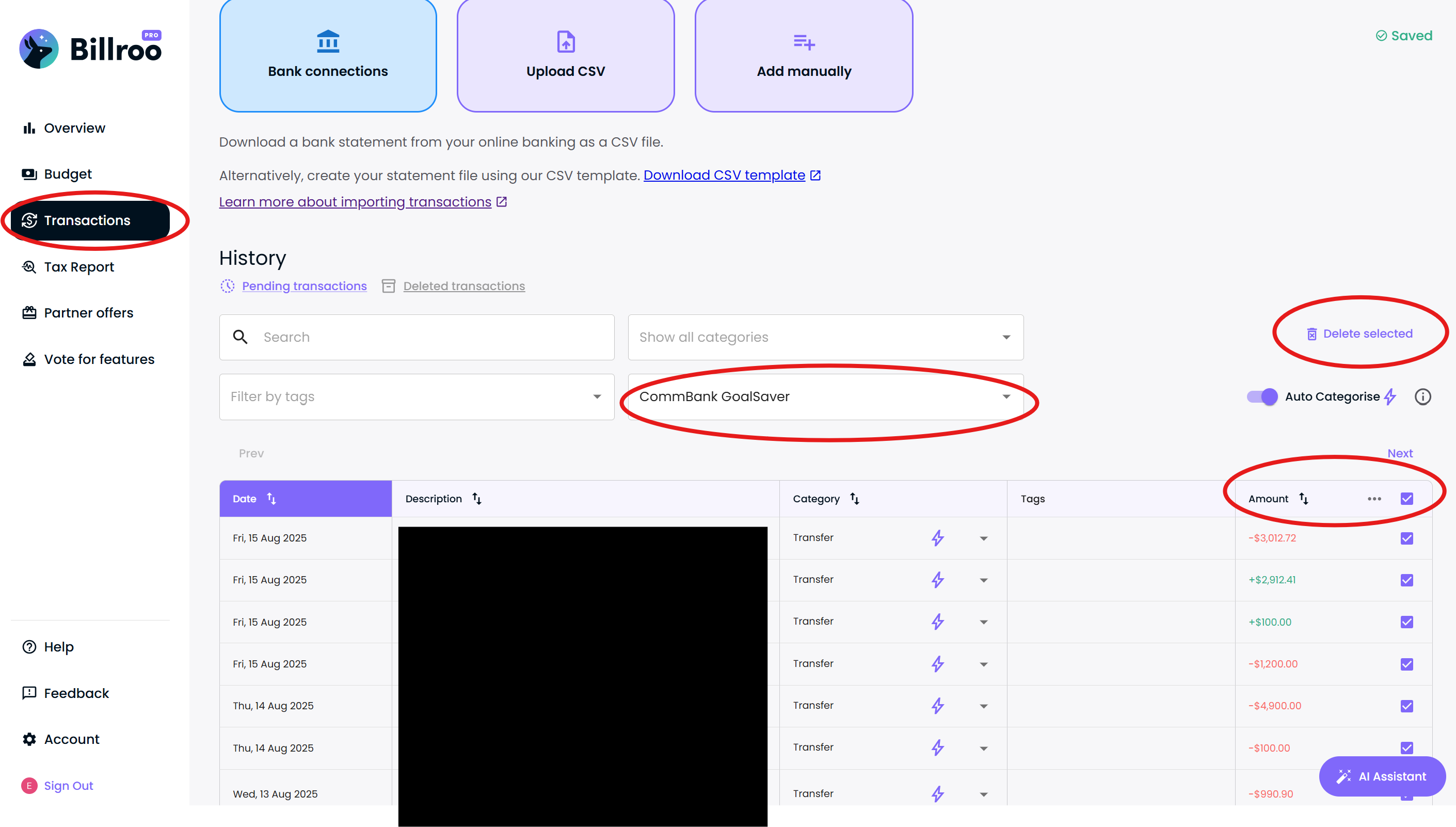The width and height of the screenshot is (1456, 827).
Task: Open the AI Assistant chat button
Action: pyautogui.click(x=1382, y=776)
